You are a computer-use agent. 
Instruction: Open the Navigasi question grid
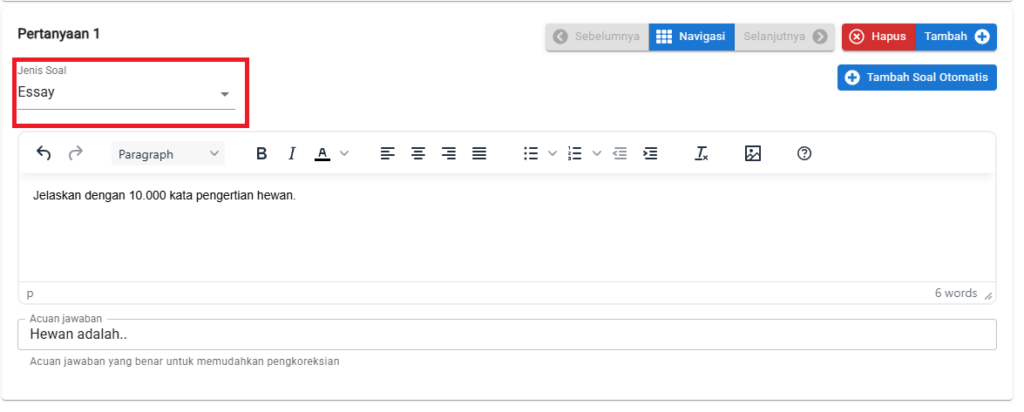692,37
